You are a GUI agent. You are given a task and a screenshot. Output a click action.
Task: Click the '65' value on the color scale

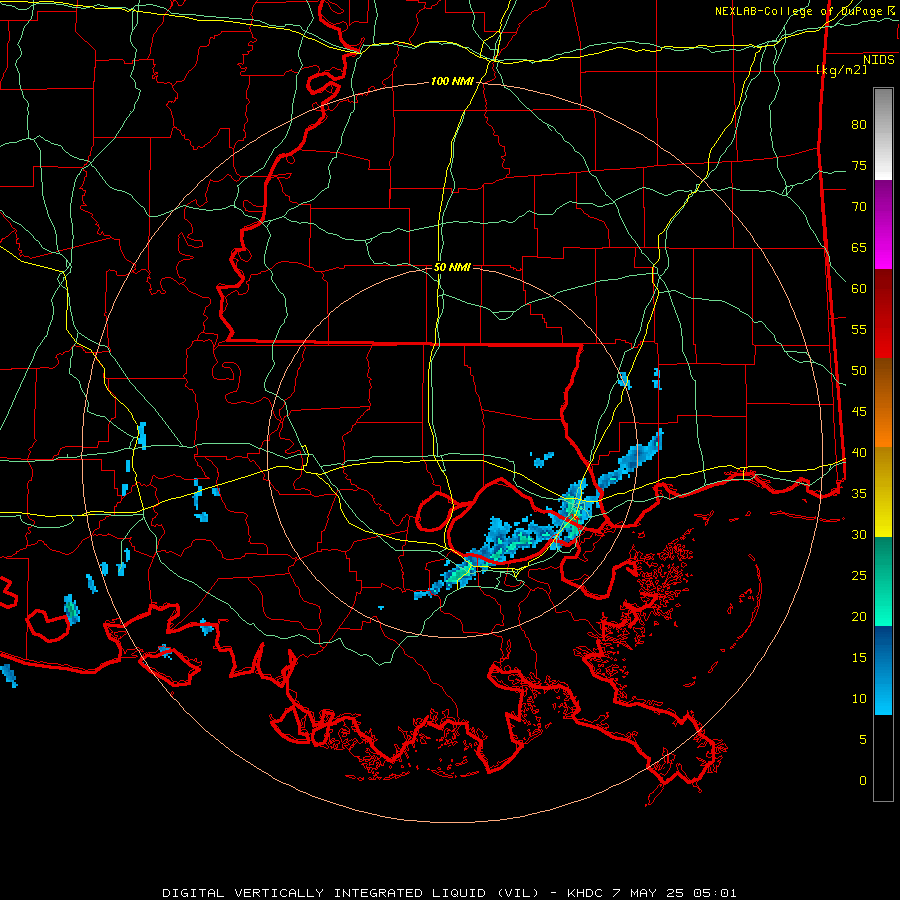point(859,248)
